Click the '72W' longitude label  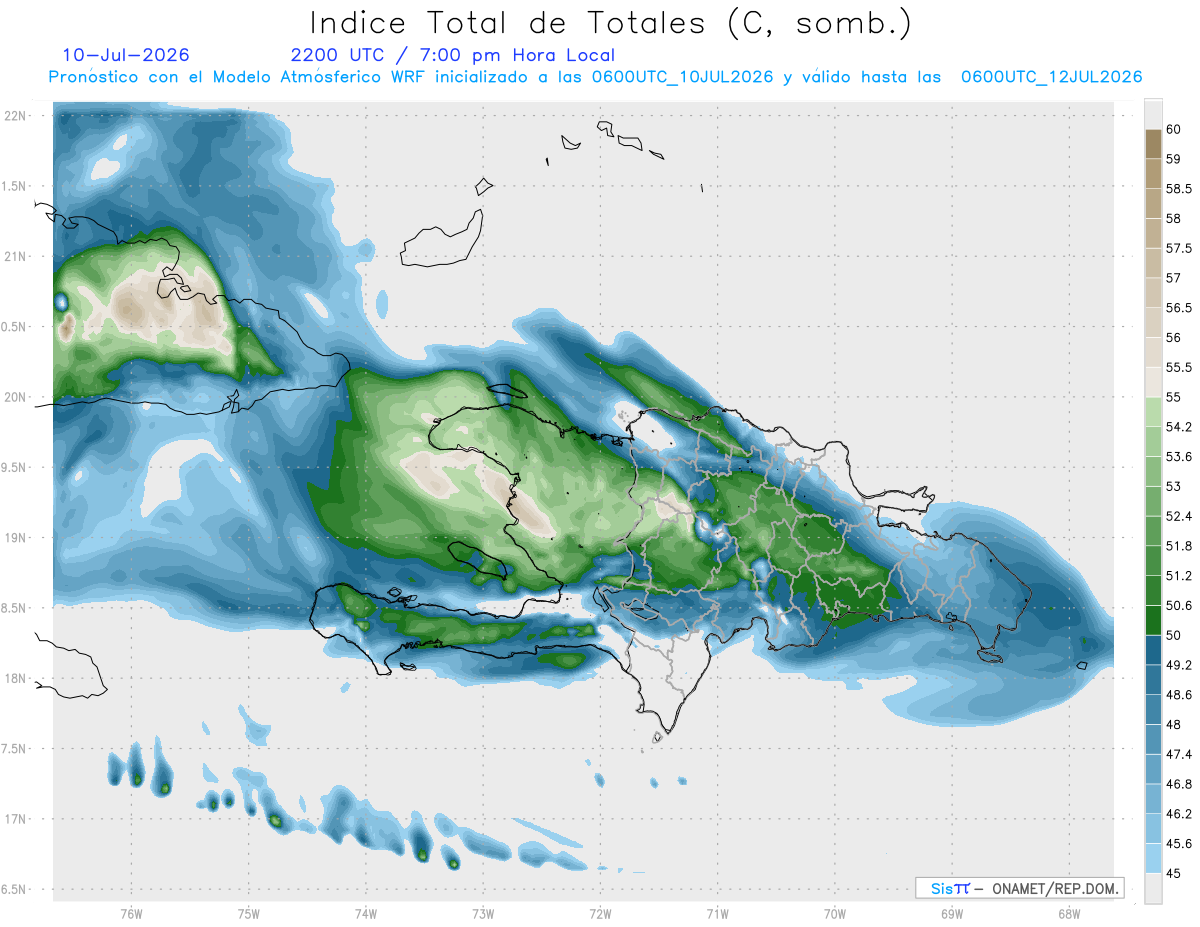[601, 913]
